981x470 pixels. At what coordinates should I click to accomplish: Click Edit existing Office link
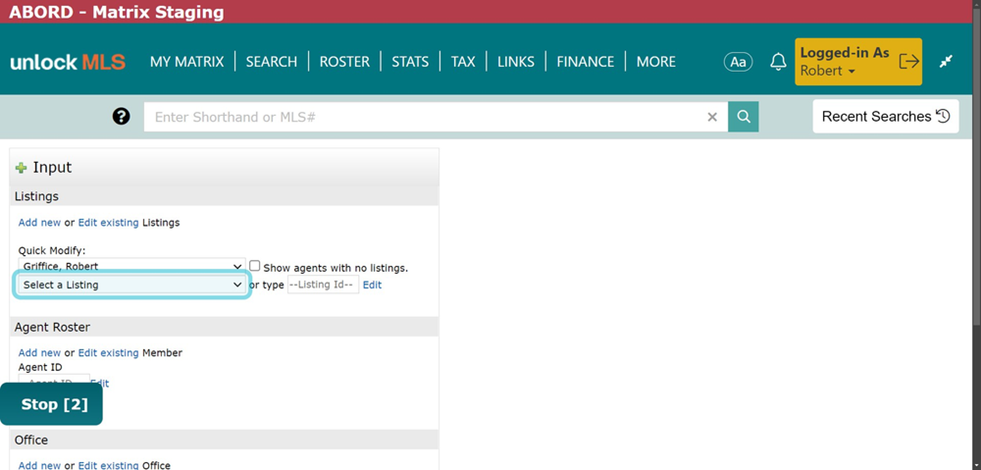click(108, 465)
